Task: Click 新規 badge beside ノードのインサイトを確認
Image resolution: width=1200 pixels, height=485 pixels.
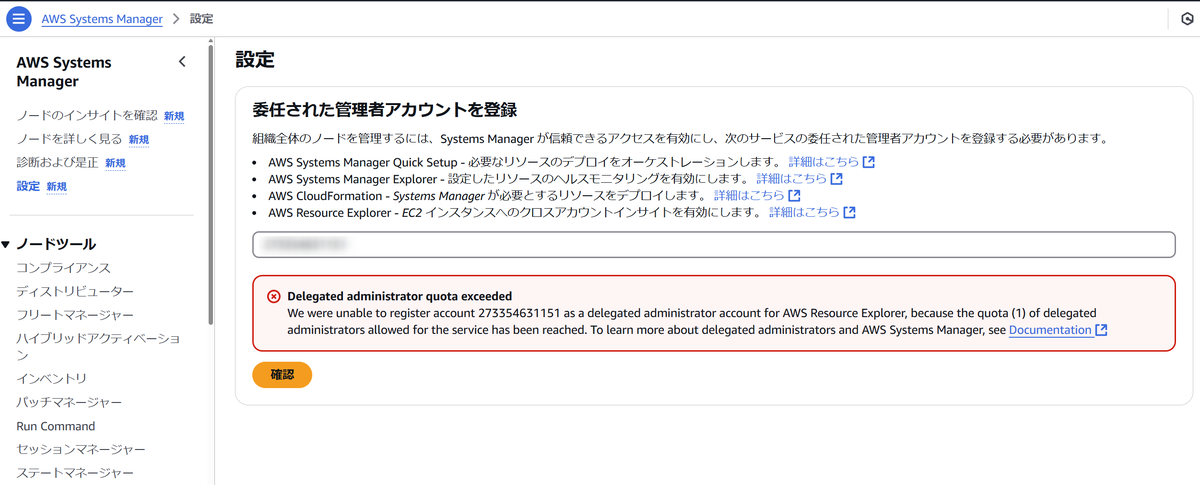Action: (174, 116)
